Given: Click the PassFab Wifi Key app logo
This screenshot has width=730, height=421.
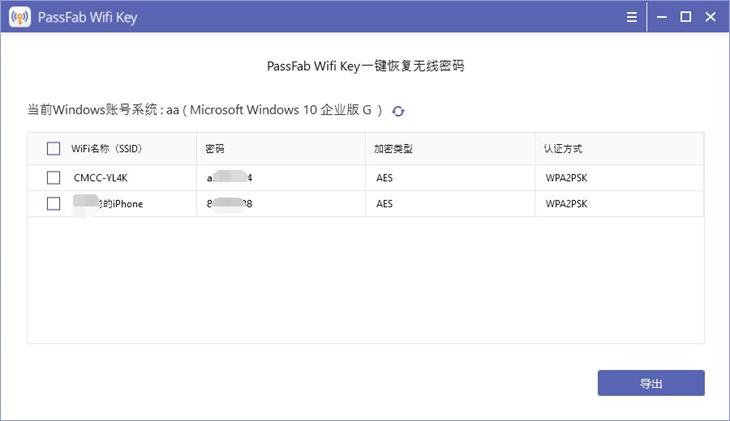Looking at the screenshot, I should coord(20,17).
